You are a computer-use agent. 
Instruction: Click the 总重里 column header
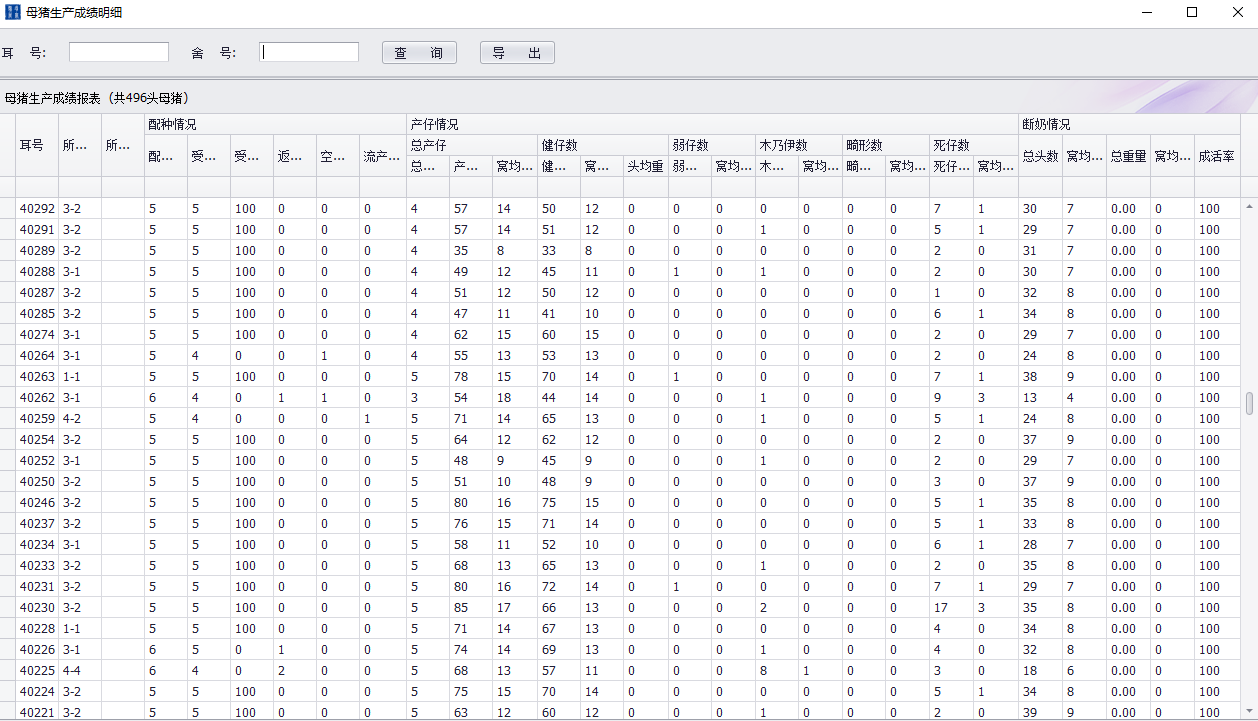[1128, 156]
